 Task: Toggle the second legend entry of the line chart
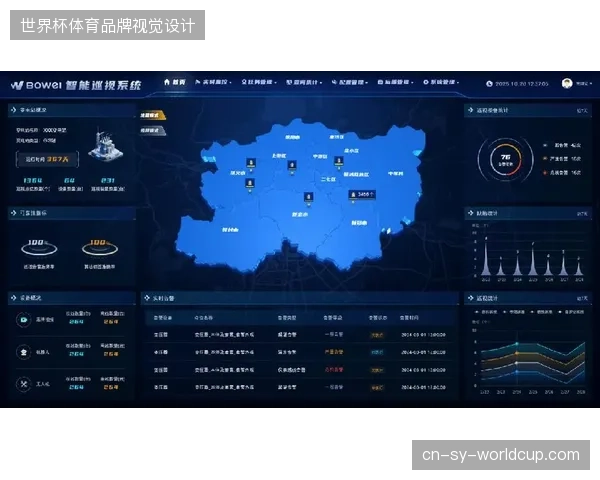pyautogui.click(x=514, y=312)
